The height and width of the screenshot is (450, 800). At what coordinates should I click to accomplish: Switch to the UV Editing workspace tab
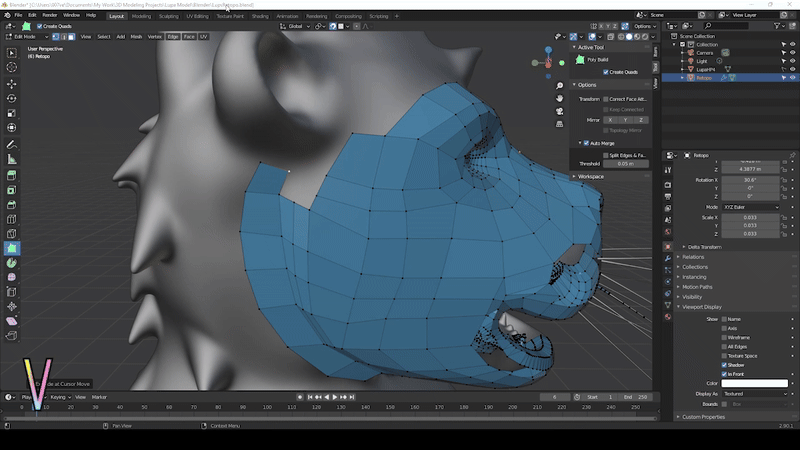click(197, 16)
